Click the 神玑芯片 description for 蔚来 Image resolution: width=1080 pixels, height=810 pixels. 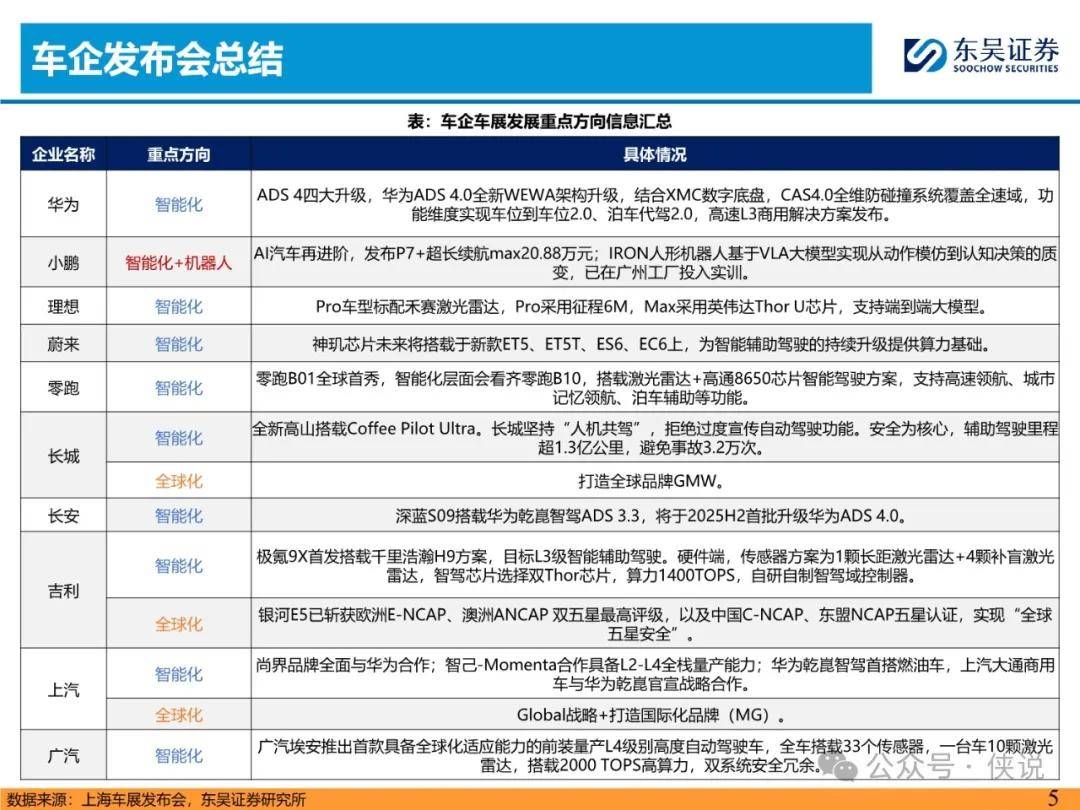pos(651,344)
